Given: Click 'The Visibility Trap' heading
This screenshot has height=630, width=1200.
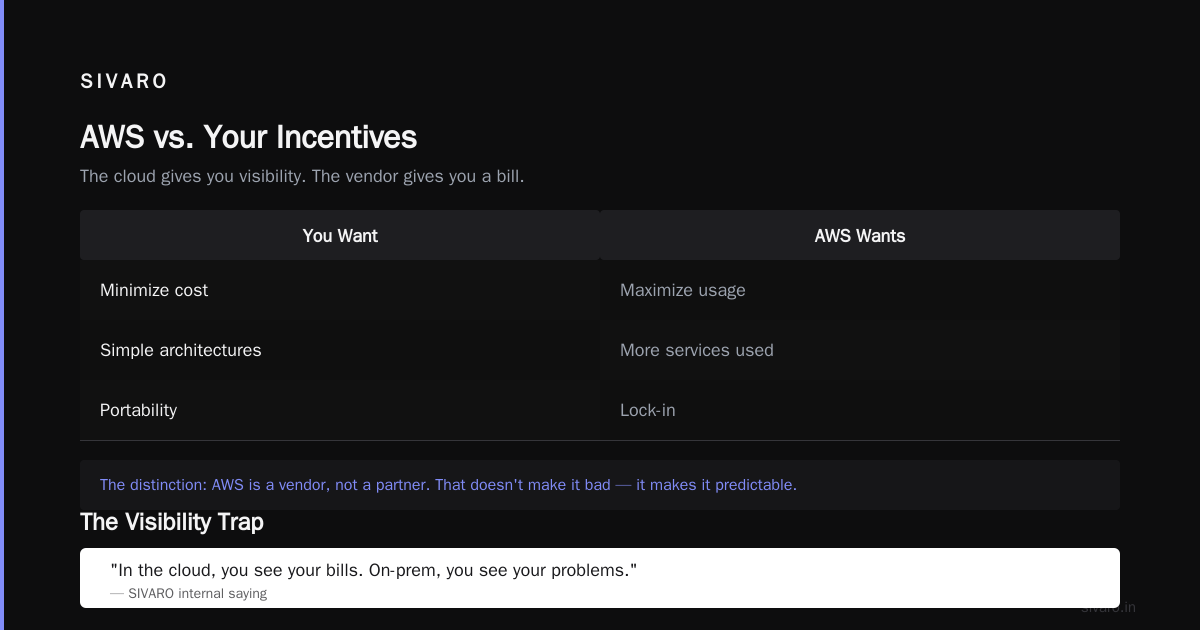Looking at the screenshot, I should click(x=172, y=522).
